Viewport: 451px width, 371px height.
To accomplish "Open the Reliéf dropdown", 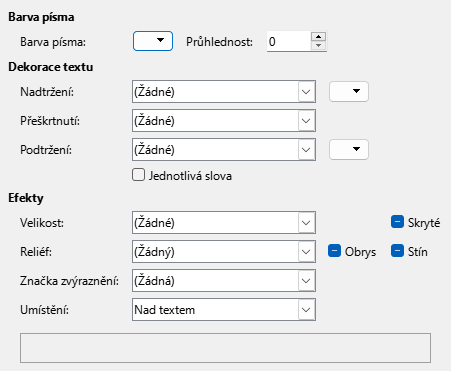I will point(224,251).
